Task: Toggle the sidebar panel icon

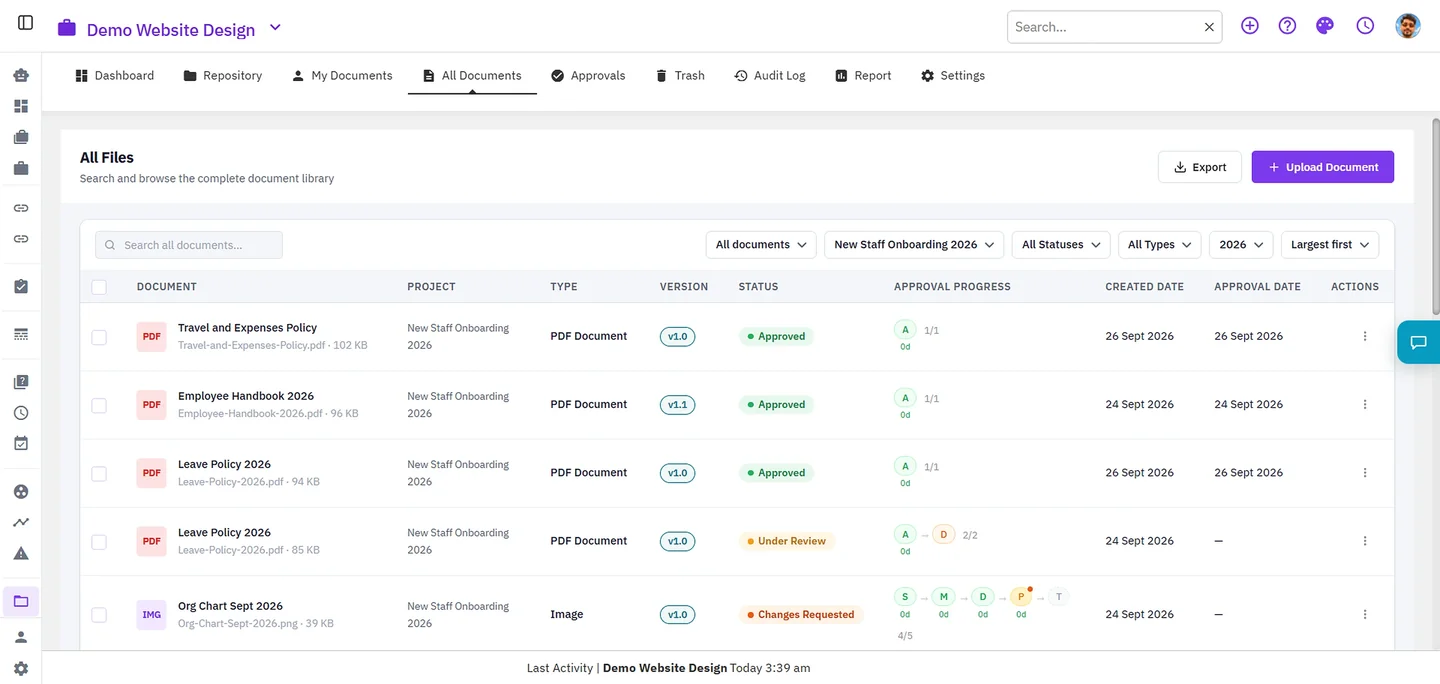Action: (25, 23)
